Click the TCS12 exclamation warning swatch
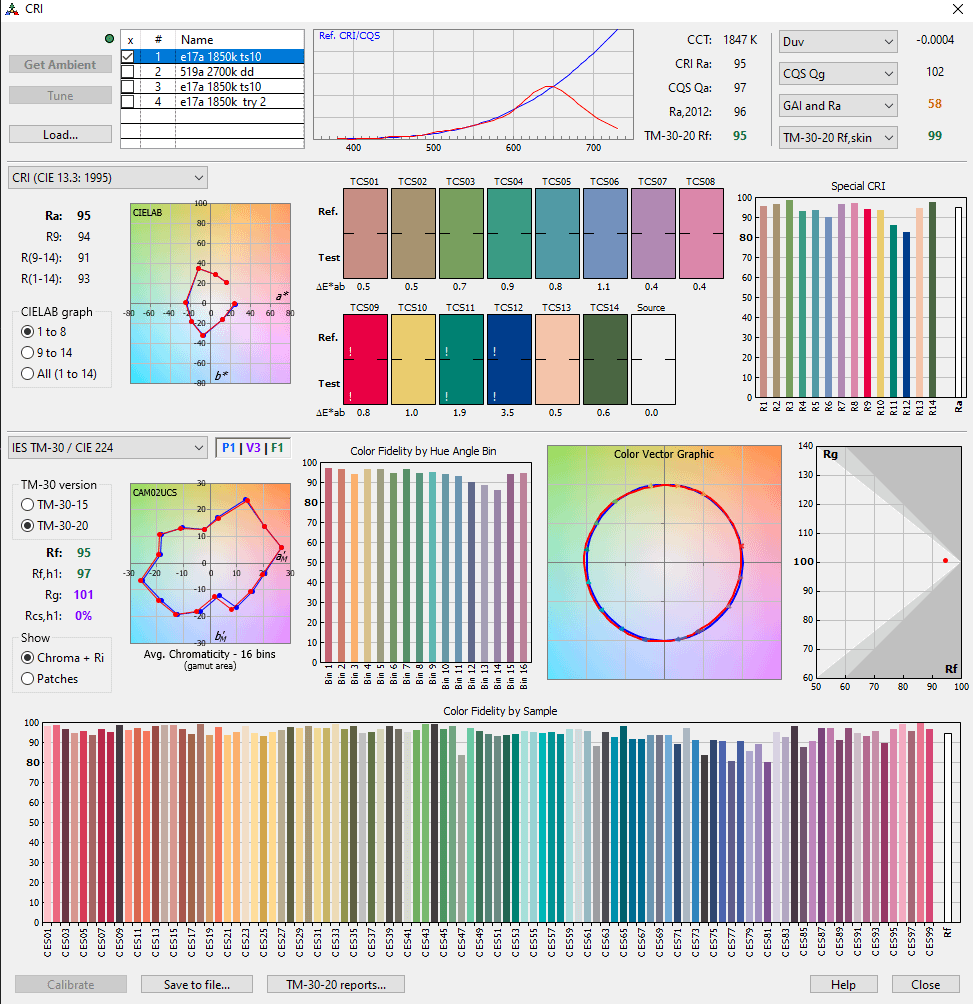 pyautogui.click(x=511, y=359)
